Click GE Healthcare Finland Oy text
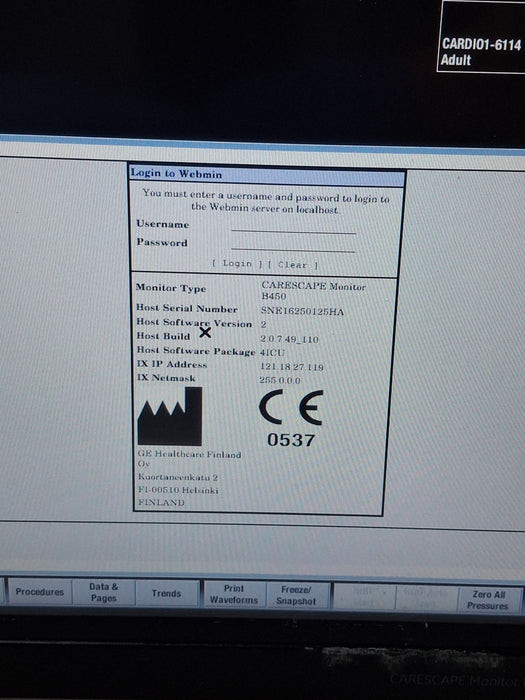The height and width of the screenshot is (700, 525). (189, 458)
